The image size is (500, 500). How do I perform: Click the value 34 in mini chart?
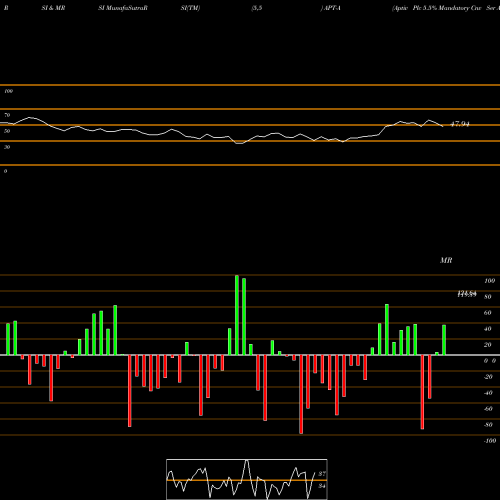click(x=322, y=486)
